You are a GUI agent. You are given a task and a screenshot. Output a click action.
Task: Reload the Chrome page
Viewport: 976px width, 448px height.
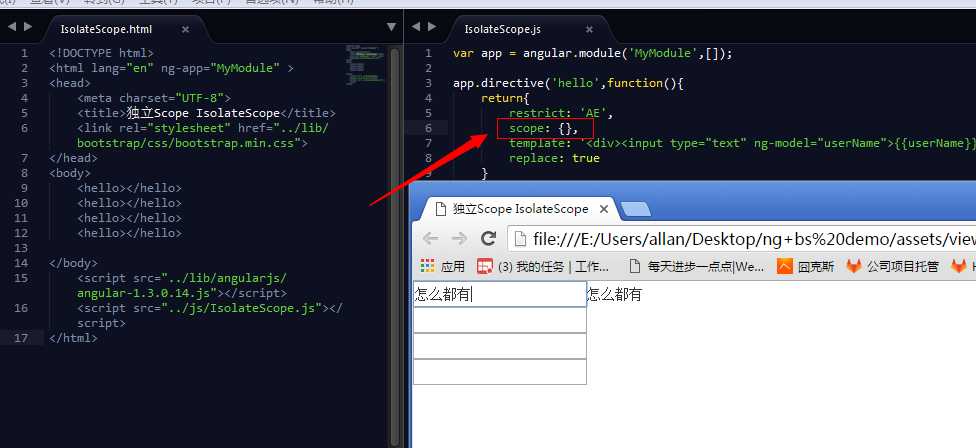(489, 238)
